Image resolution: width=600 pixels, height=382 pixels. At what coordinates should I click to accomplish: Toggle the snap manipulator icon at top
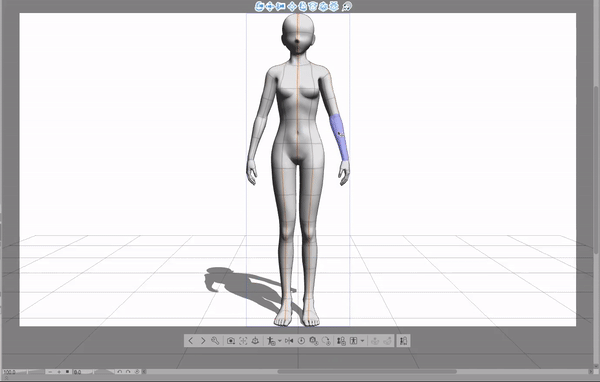tap(347, 6)
